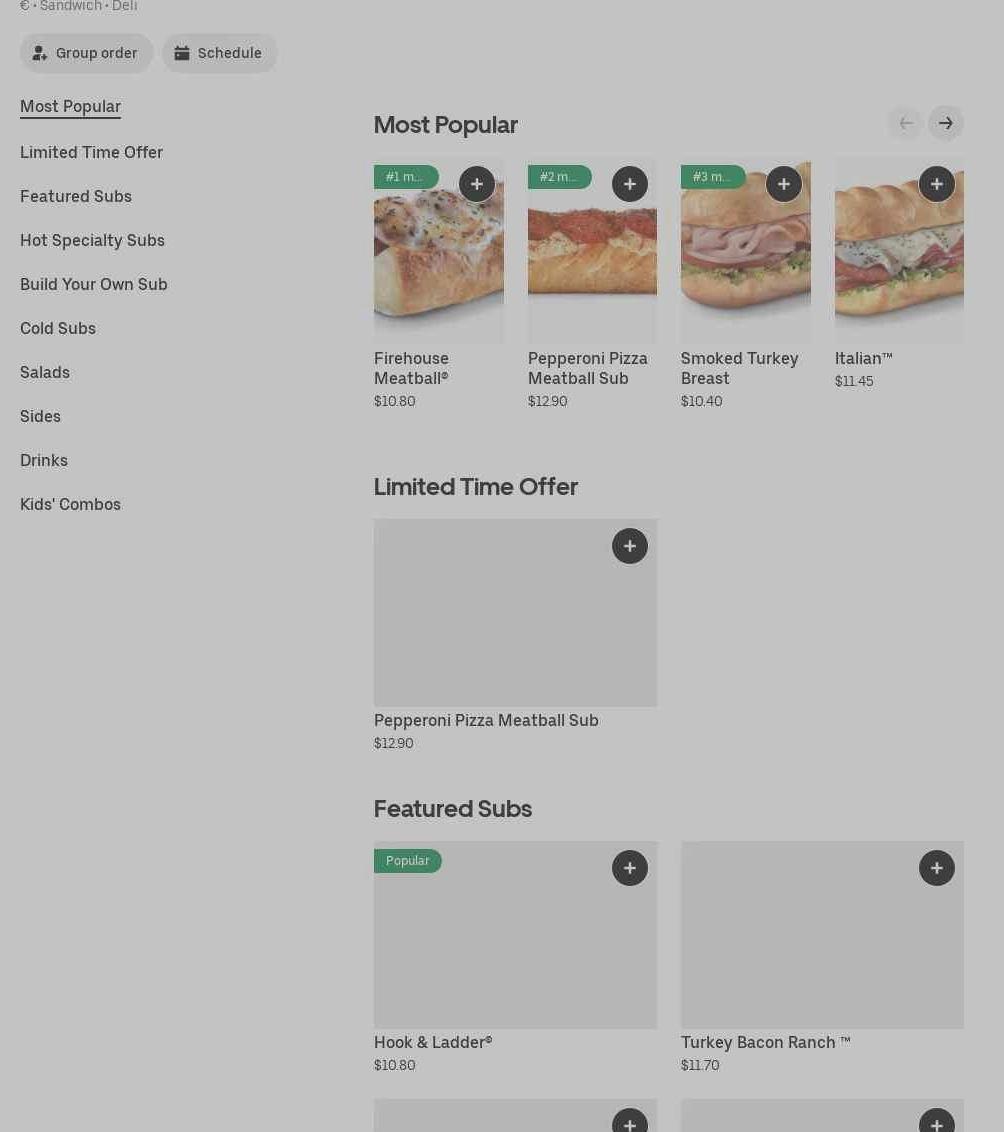The height and width of the screenshot is (1132, 1004).
Task: Open Hook & Ladder item title
Action: (x=433, y=1042)
